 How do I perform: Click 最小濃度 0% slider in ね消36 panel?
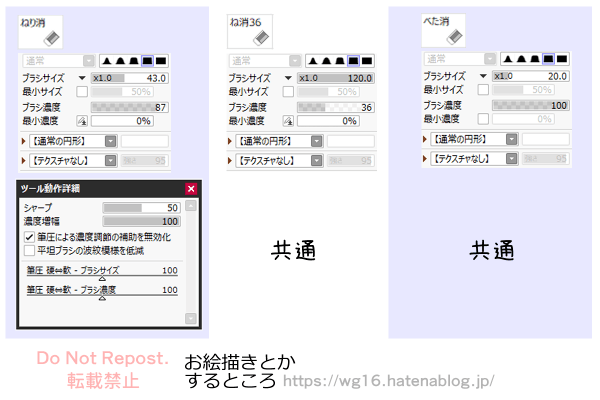tap(329, 121)
